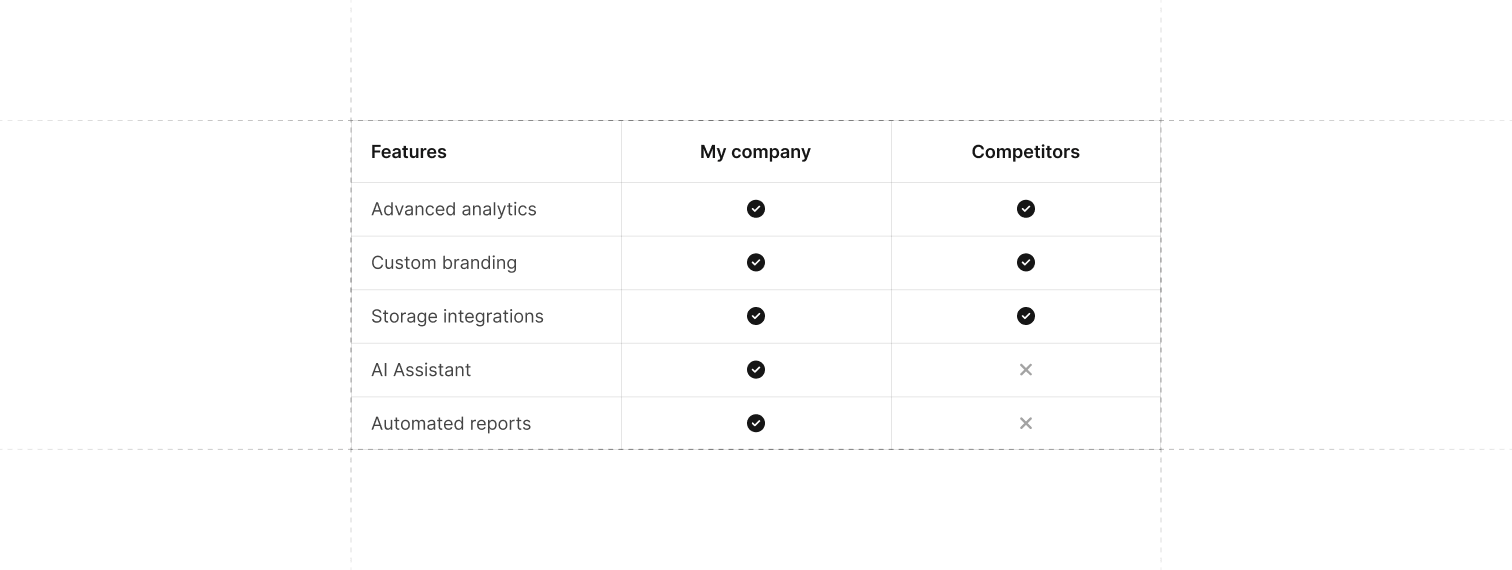
Task: Select the Competitors checkmark for Custom branding
Action: coord(1026,262)
